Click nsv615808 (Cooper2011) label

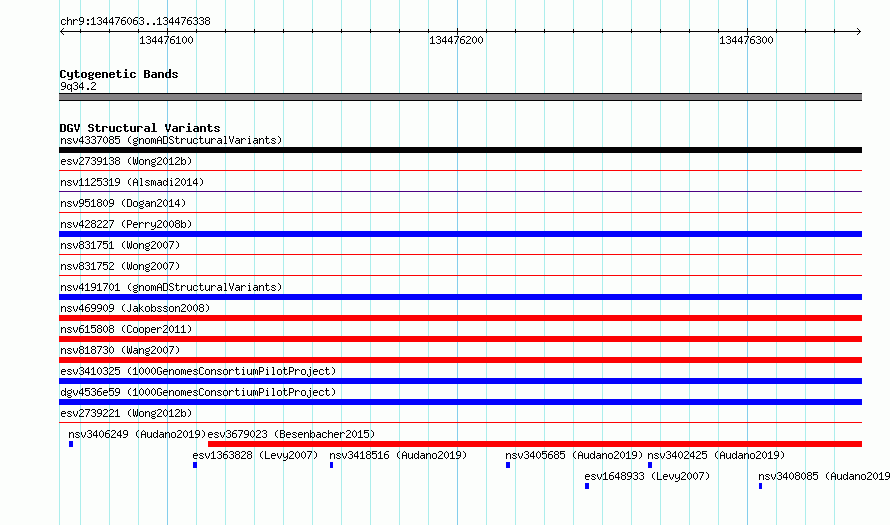coord(126,329)
